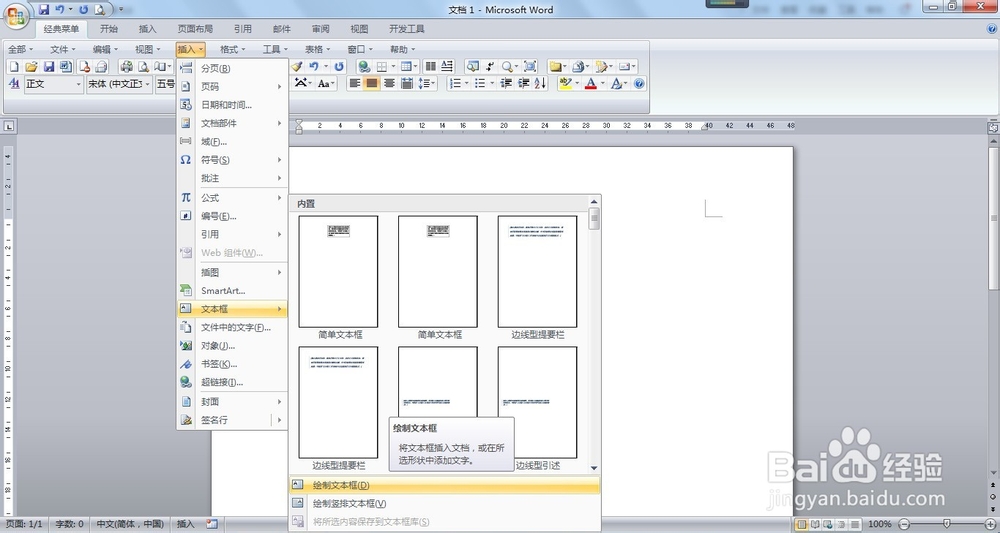1000x533 pixels.
Task: Click the Align Left icon
Action: click(355, 84)
